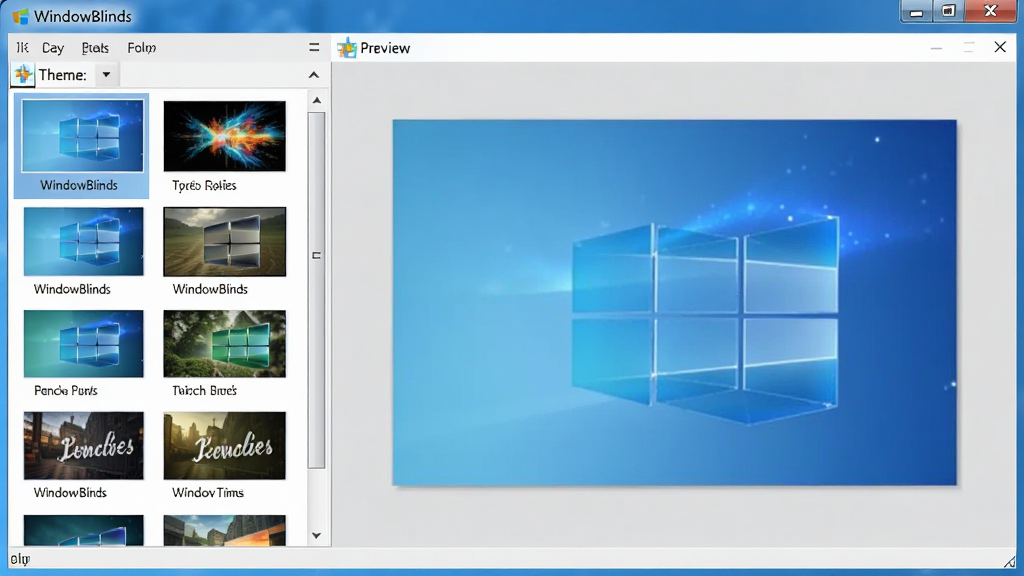Click the large wallpaper preview image
The width and height of the screenshot is (1024, 576).
coord(675,302)
